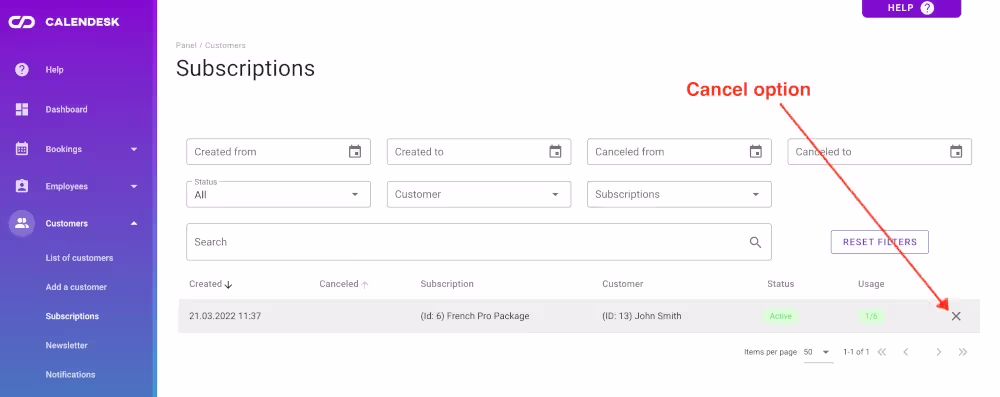Go to the Dashboard icon
Screen dimensions: 1000x397
(x=22, y=109)
